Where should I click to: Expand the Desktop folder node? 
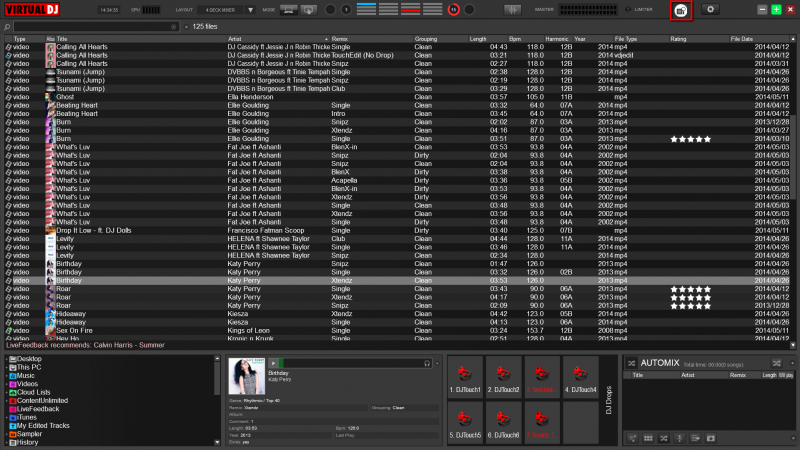coord(7,359)
